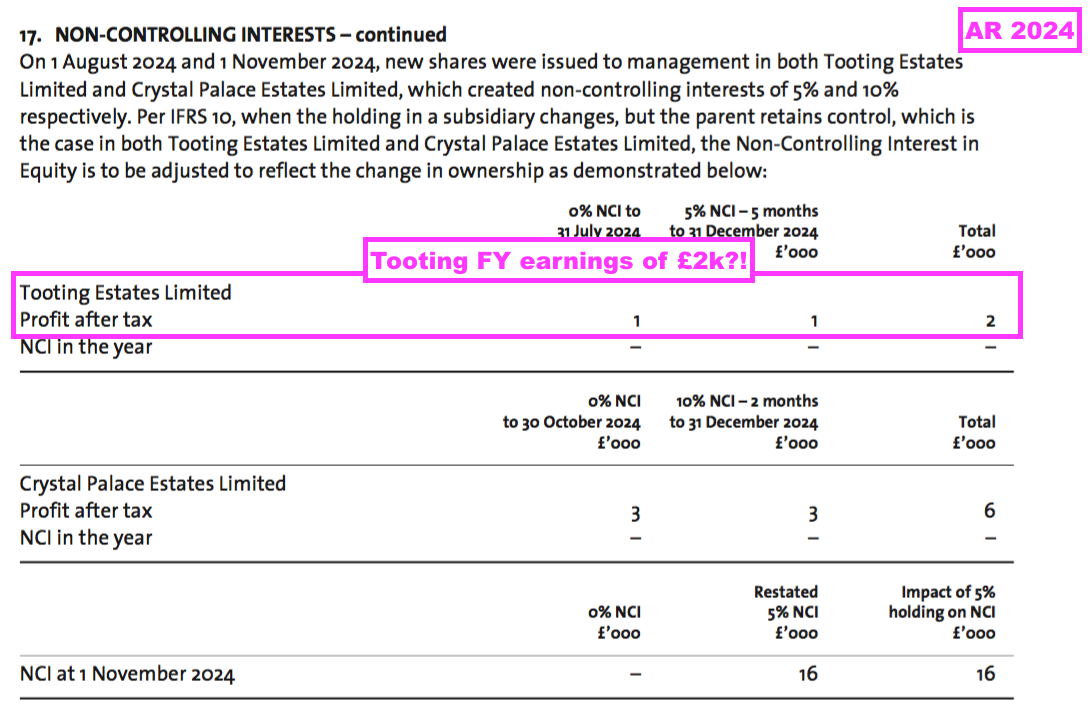Click the section heading 'NON-CONTROLLING INTERESTS – continued'
Screen dimensions: 1090x720
[x=250, y=34]
